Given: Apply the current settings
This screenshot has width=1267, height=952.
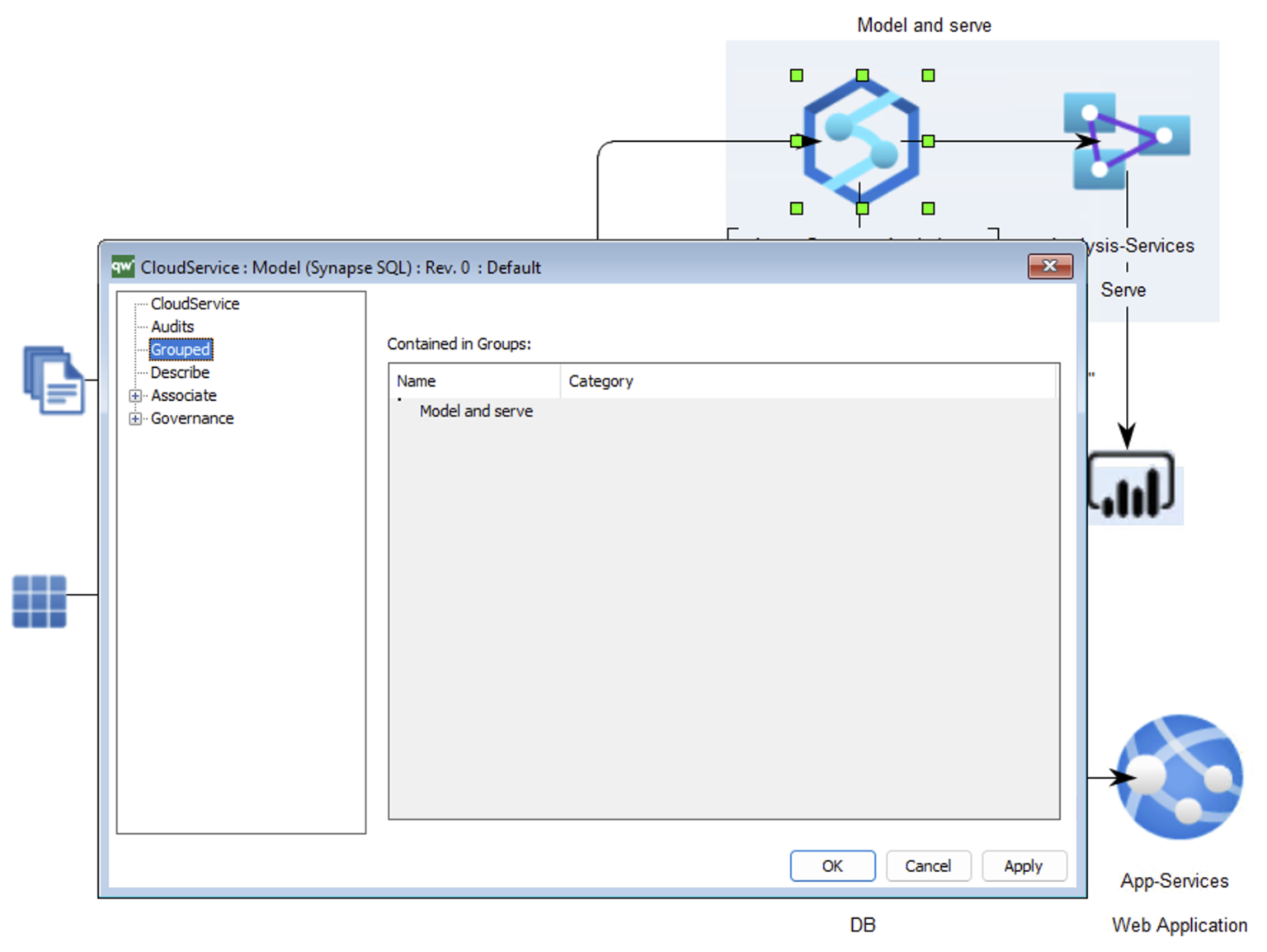Looking at the screenshot, I should (x=1024, y=865).
